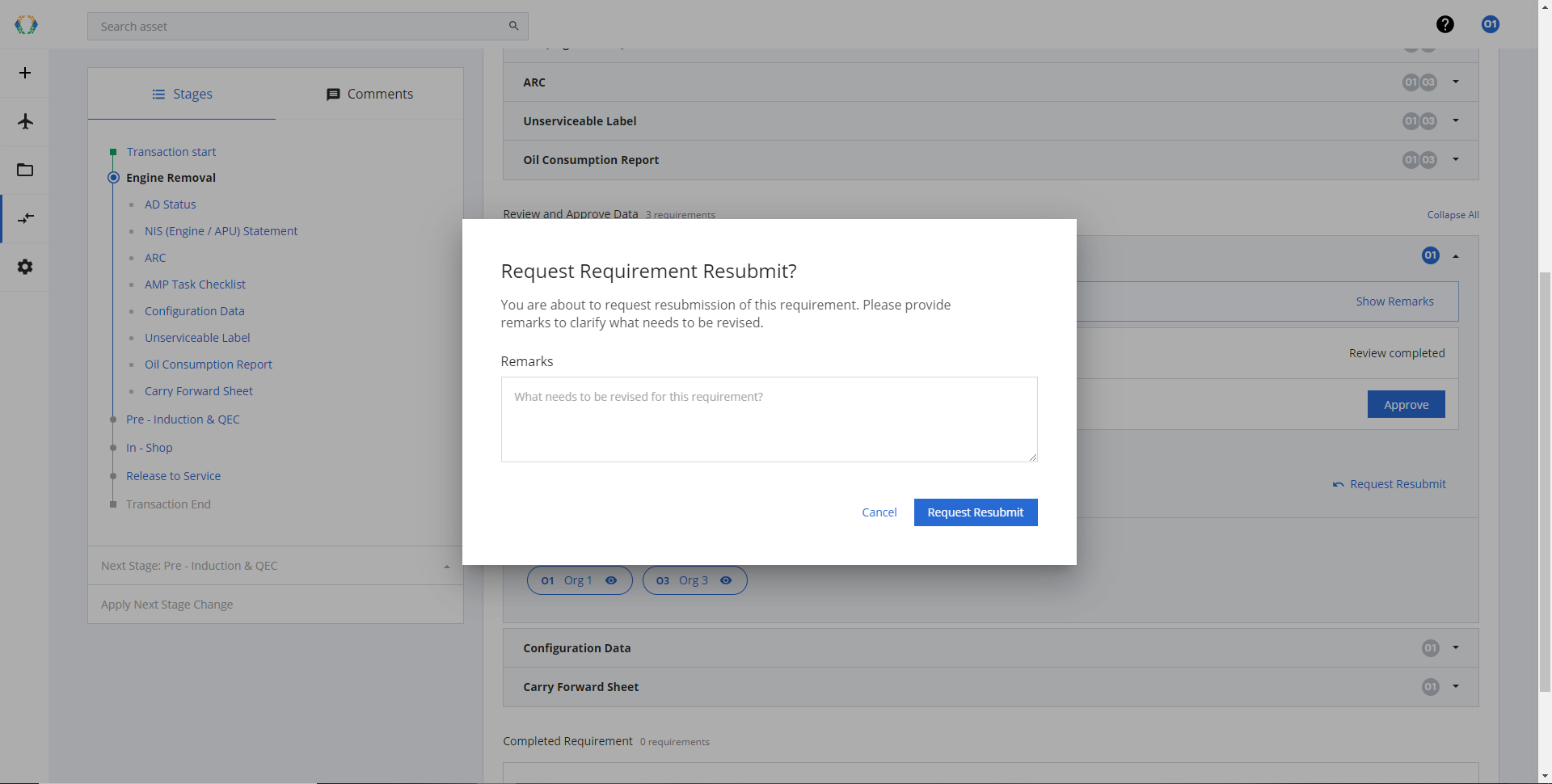1552x784 pixels.
Task: Open Configuration Data in stages tree
Action: pyautogui.click(x=194, y=311)
